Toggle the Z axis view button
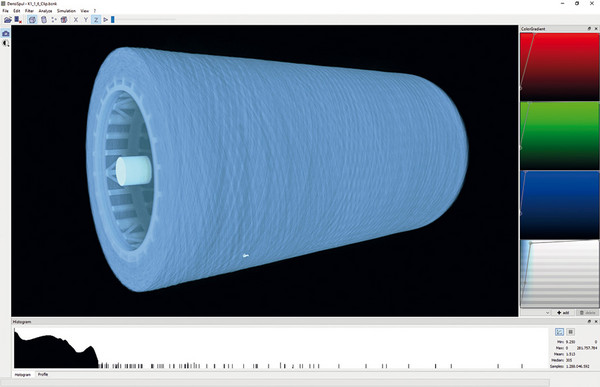The width and height of the screenshot is (600, 387). [96, 20]
